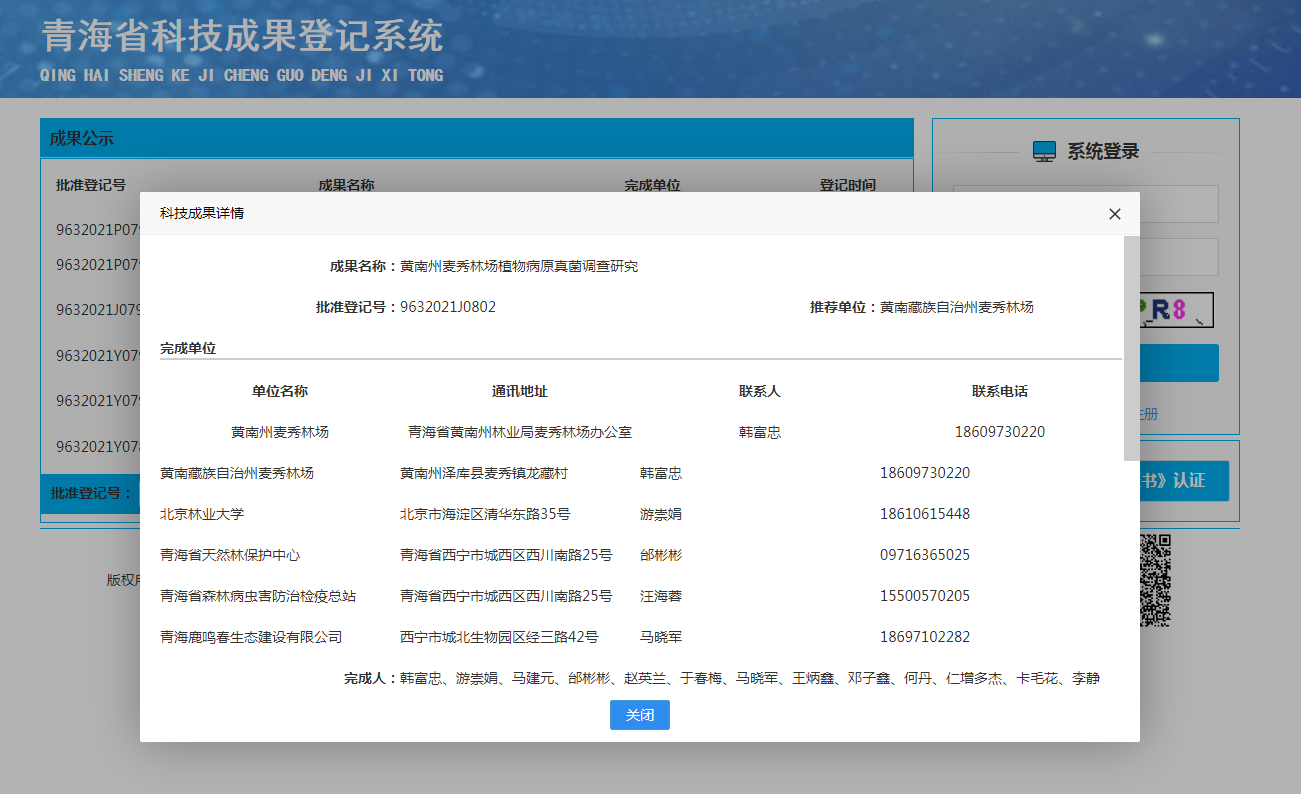
Task: Click the 成果名称 column header in background table
Action: click(x=346, y=185)
